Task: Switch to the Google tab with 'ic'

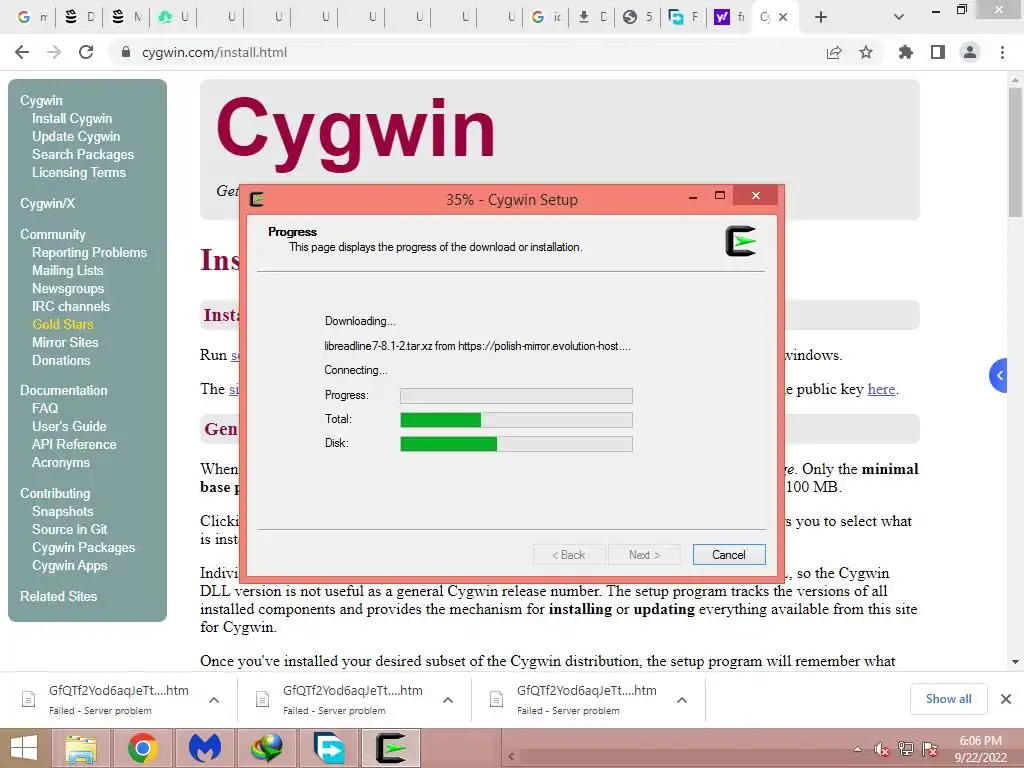Action: coord(545,17)
